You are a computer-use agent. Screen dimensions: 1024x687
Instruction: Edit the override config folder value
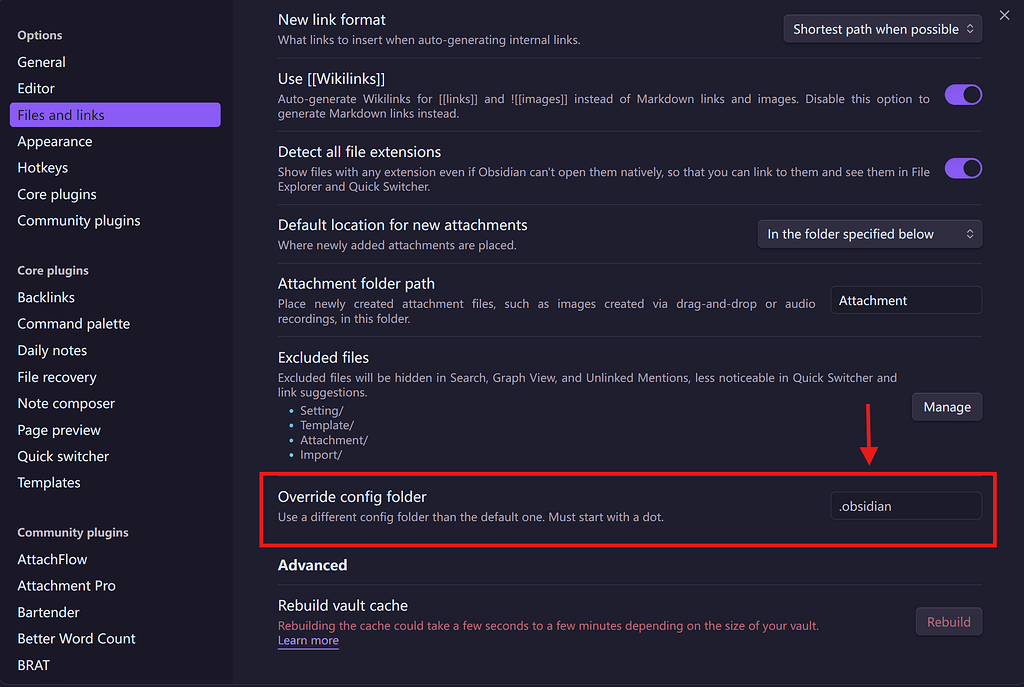coord(905,506)
